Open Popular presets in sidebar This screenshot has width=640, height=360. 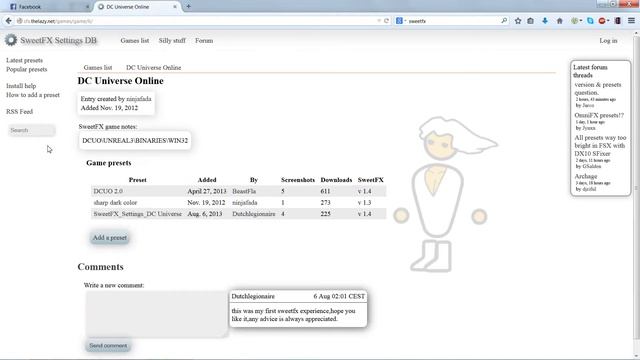pos(27,69)
